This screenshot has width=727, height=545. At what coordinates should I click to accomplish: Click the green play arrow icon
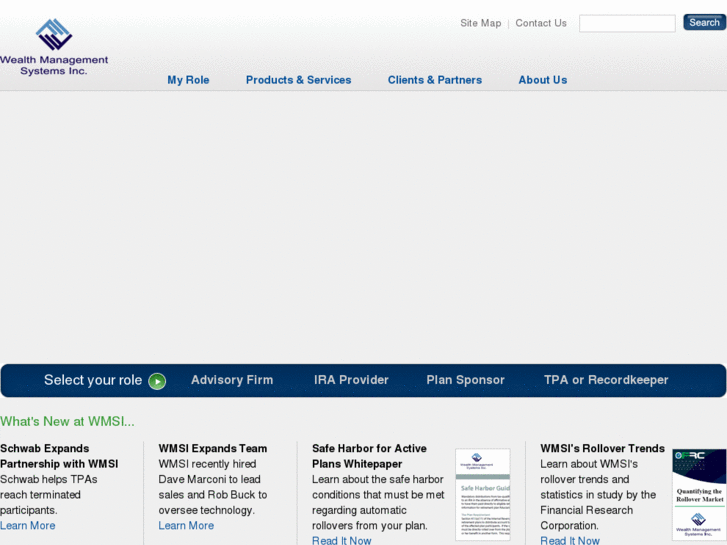(x=157, y=381)
